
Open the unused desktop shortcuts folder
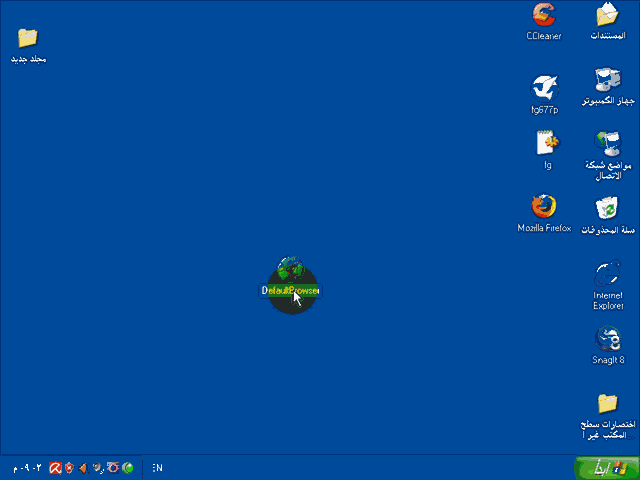click(x=607, y=403)
